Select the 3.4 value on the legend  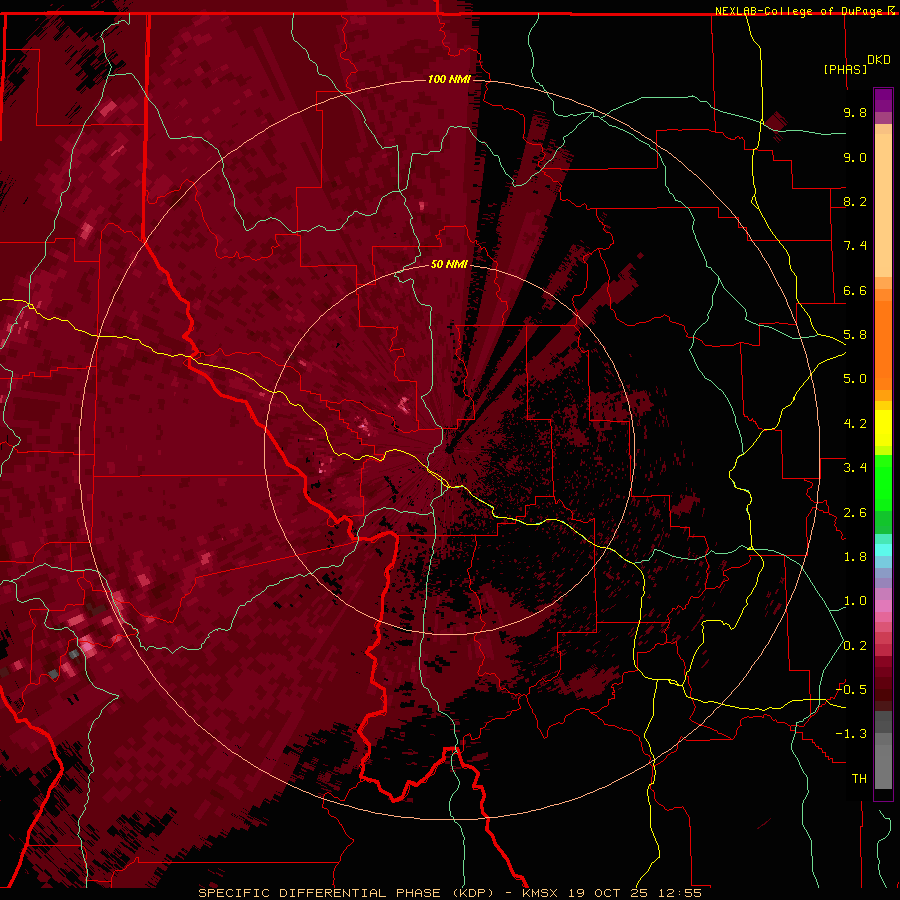pyautogui.click(x=855, y=468)
